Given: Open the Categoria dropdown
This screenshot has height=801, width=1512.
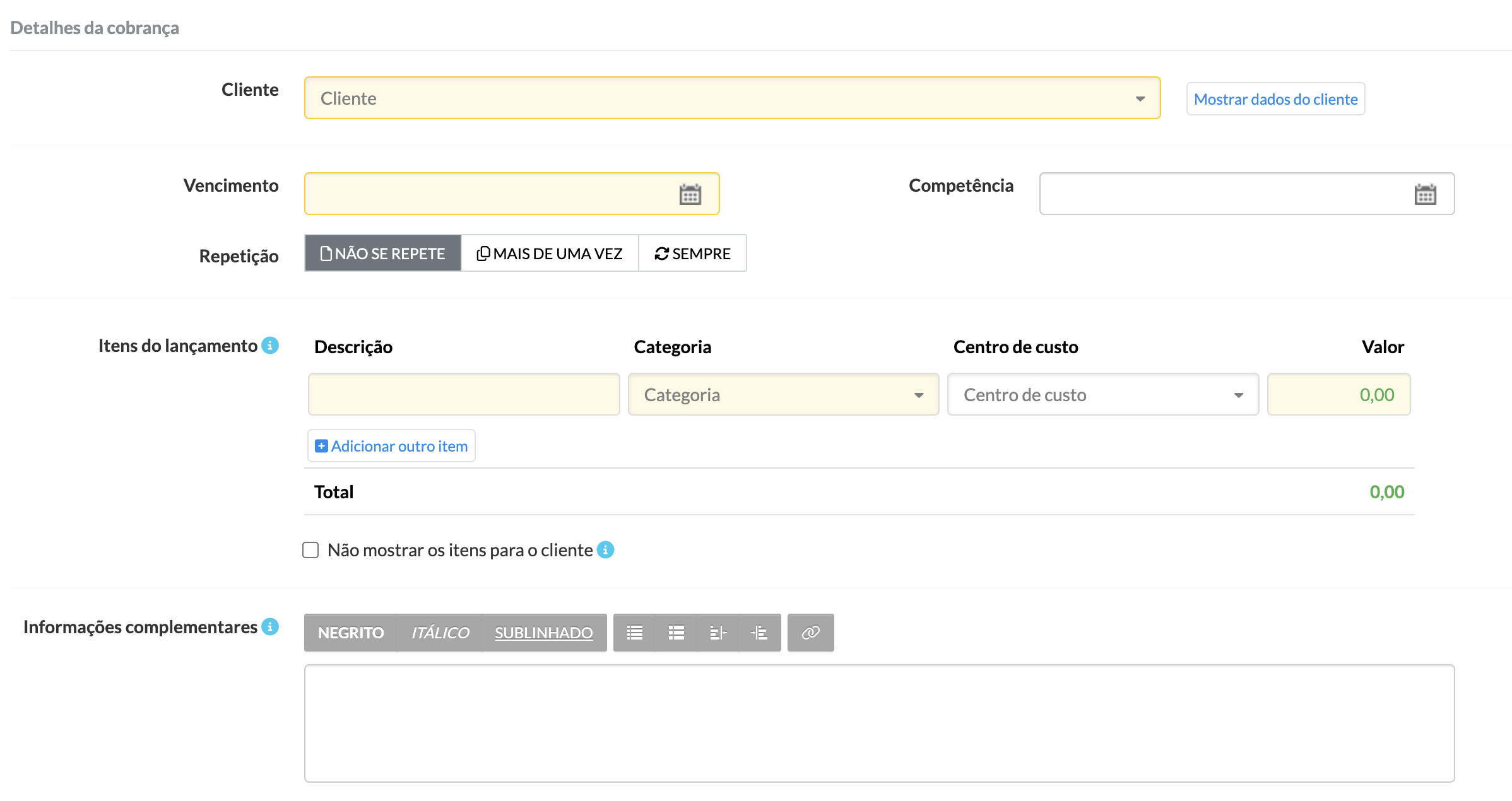Looking at the screenshot, I should [783, 395].
